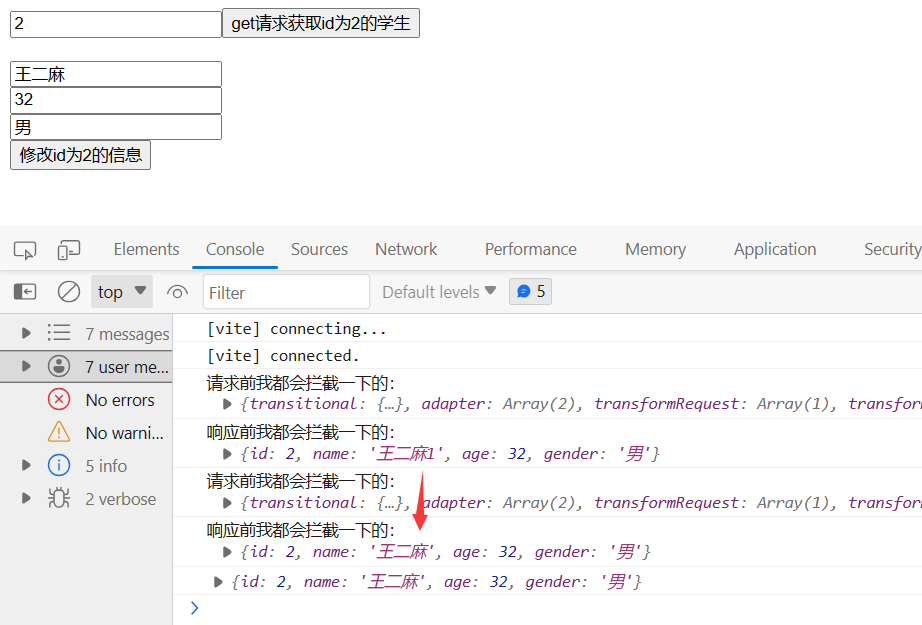Open the Security tab

pyautogui.click(x=891, y=249)
